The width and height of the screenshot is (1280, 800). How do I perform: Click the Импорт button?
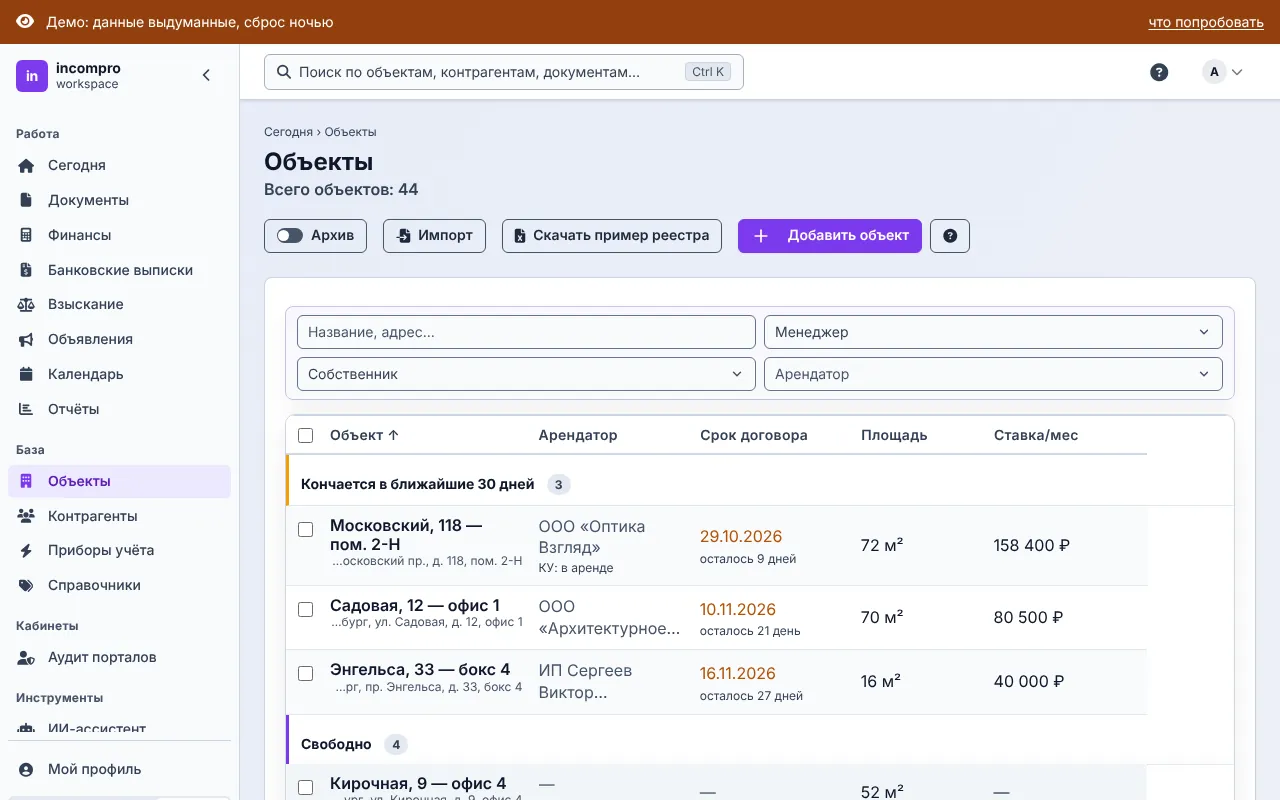(434, 236)
